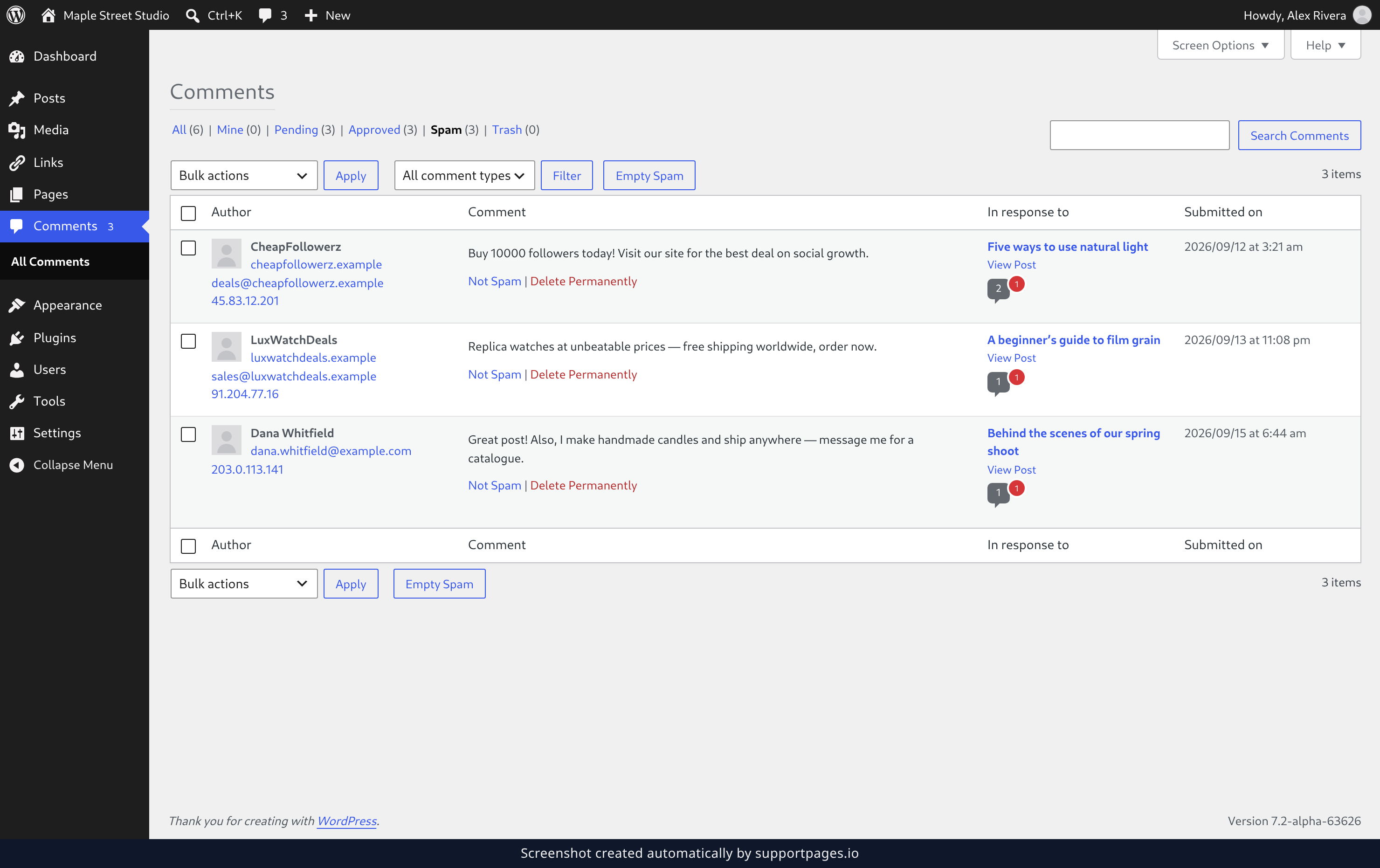Open the CheapFollowerz author avatar thumbnail
The width and height of the screenshot is (1380, 868).
coord(227,254)
